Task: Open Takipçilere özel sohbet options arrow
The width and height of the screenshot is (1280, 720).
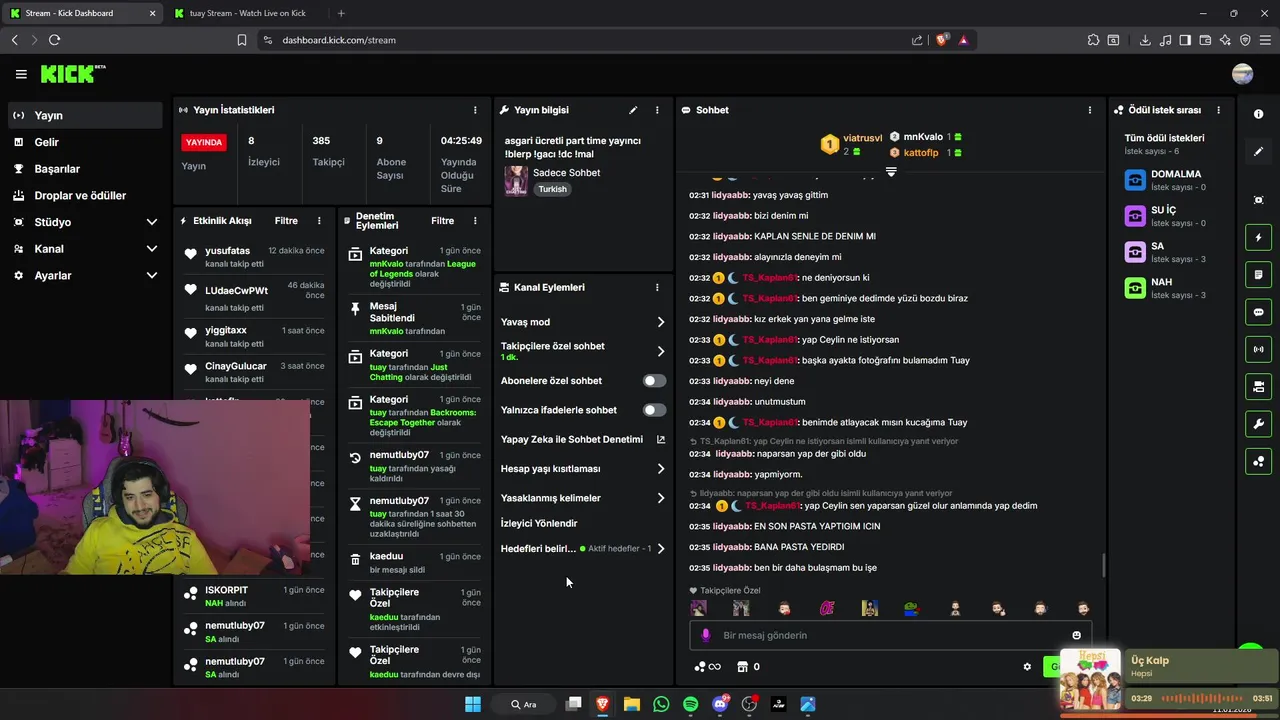Action: pyautogui.click(x=660, y=351)
